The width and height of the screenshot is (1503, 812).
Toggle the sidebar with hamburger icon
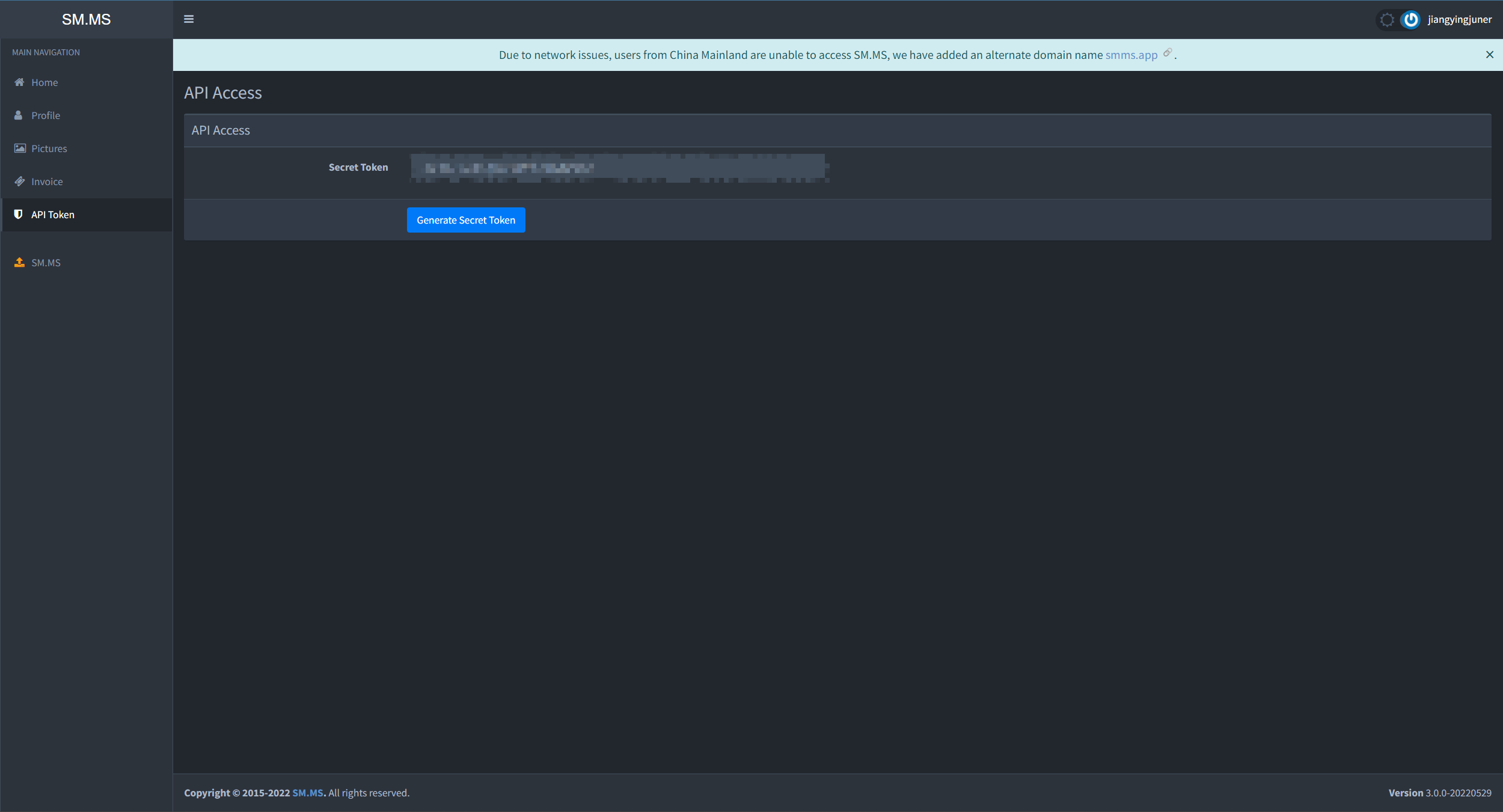point(189,19)
